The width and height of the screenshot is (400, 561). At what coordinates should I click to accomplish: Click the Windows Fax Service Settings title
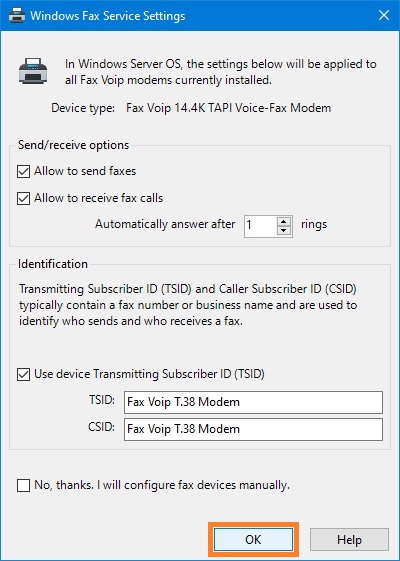(x=108, y=16)
